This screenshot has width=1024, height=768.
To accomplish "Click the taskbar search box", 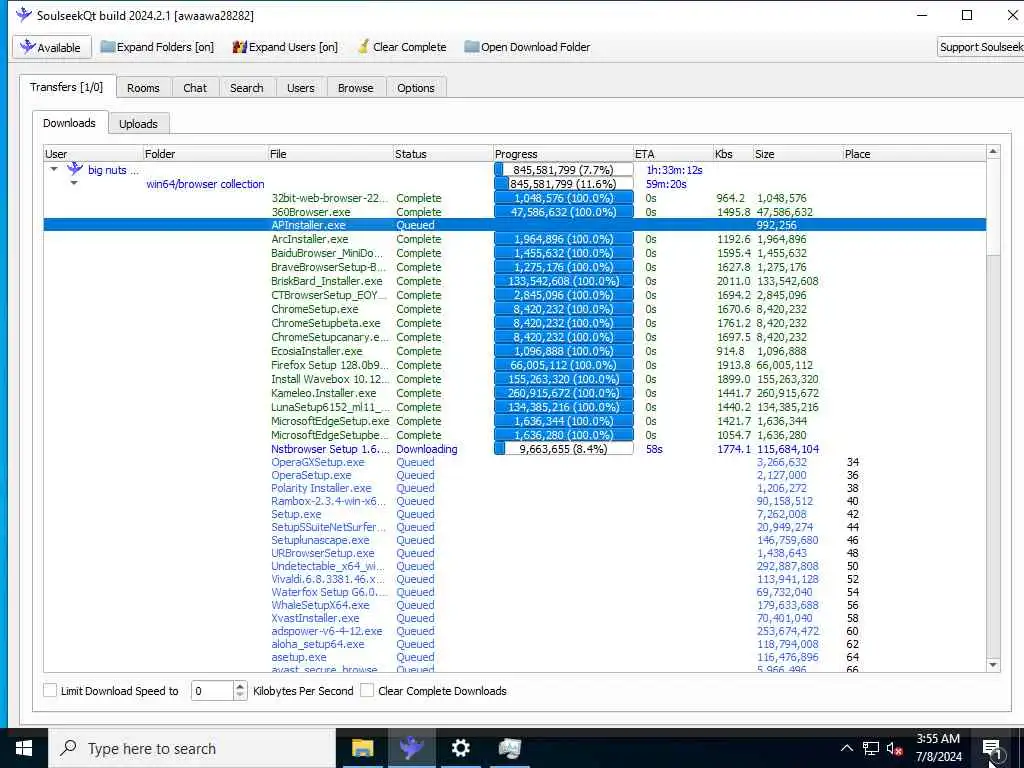I will (192, 748).
